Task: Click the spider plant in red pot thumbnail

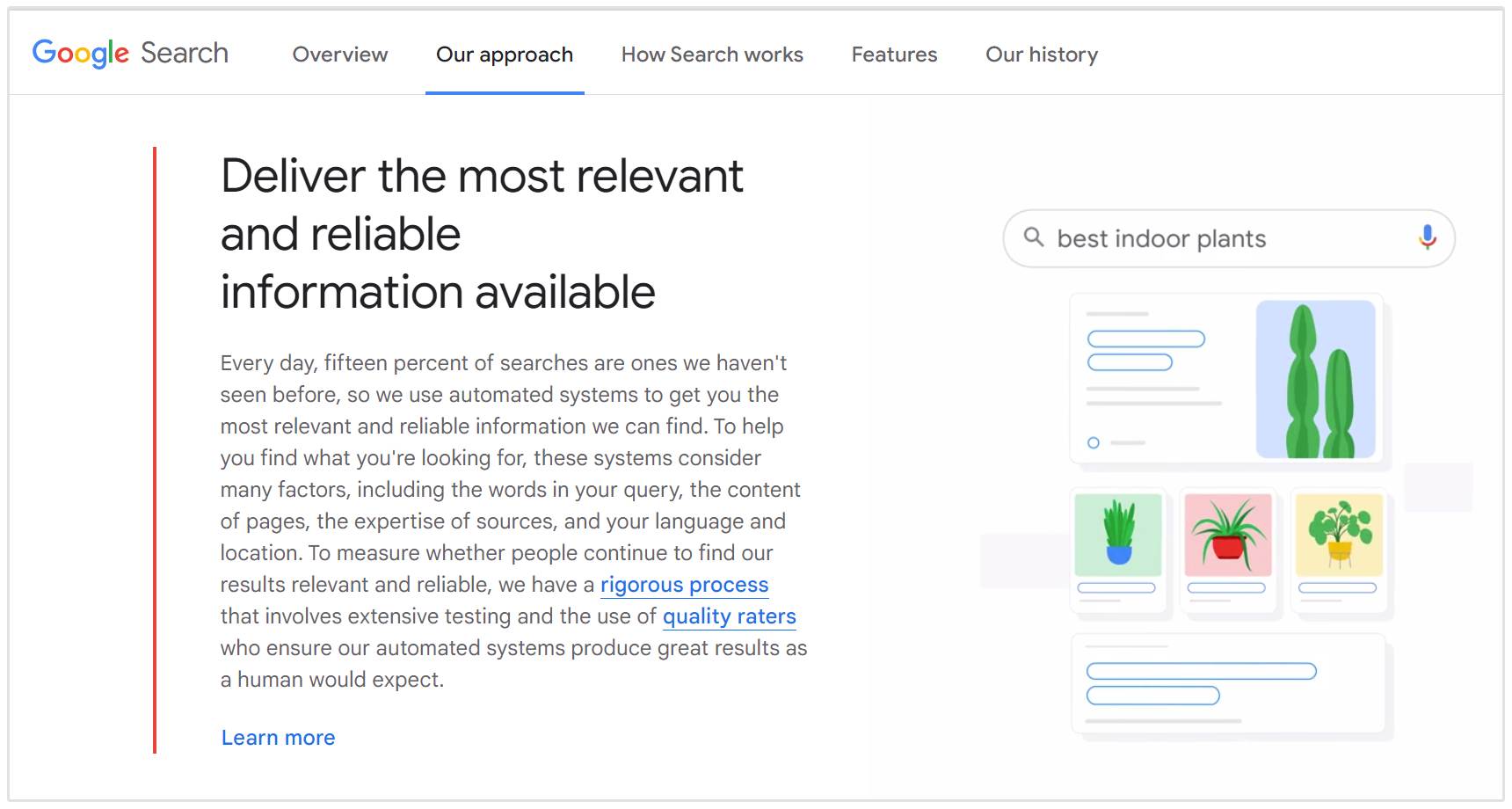Action: (1228, 535)
